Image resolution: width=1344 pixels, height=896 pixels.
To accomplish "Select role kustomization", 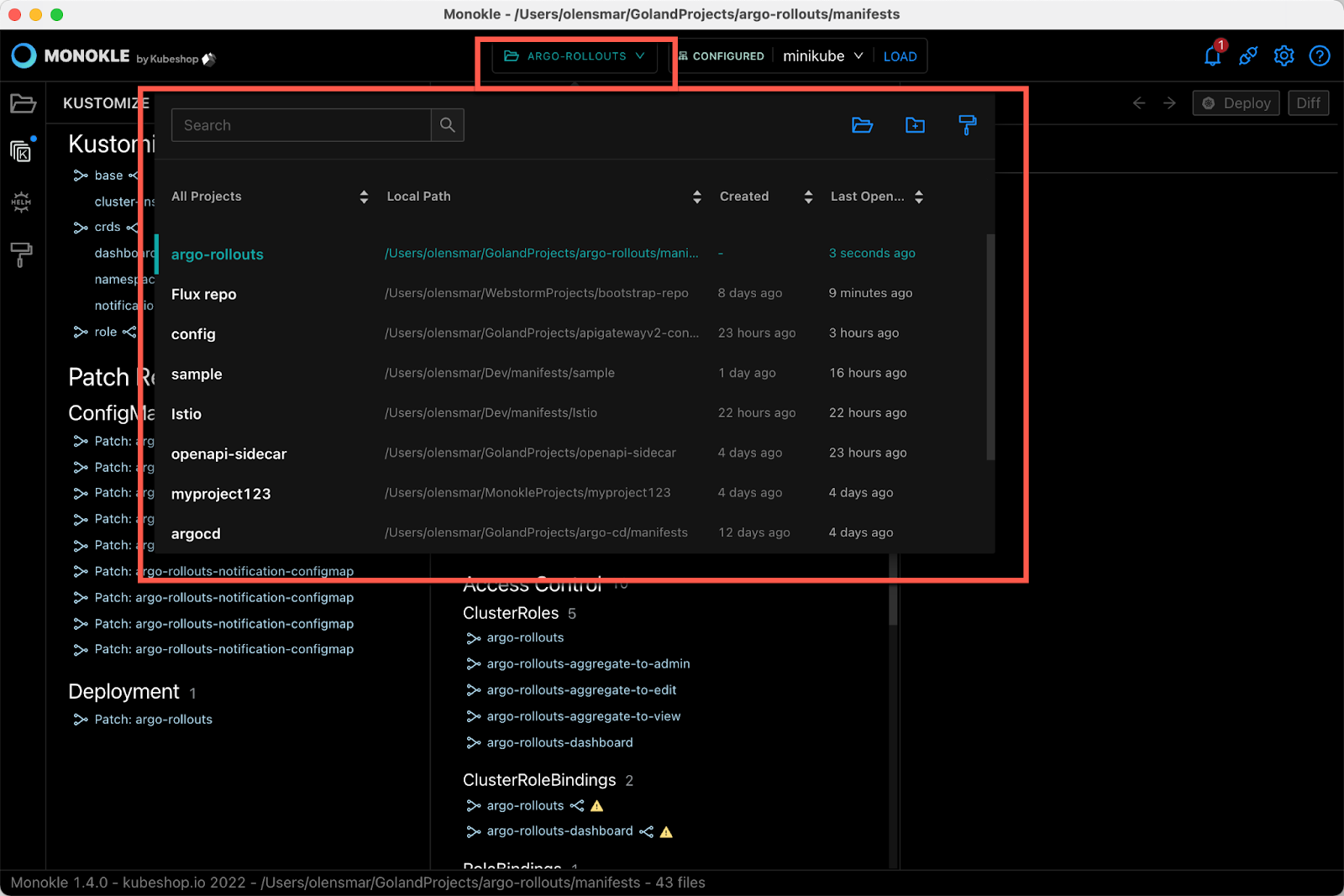I will click(x=106, y=333).
